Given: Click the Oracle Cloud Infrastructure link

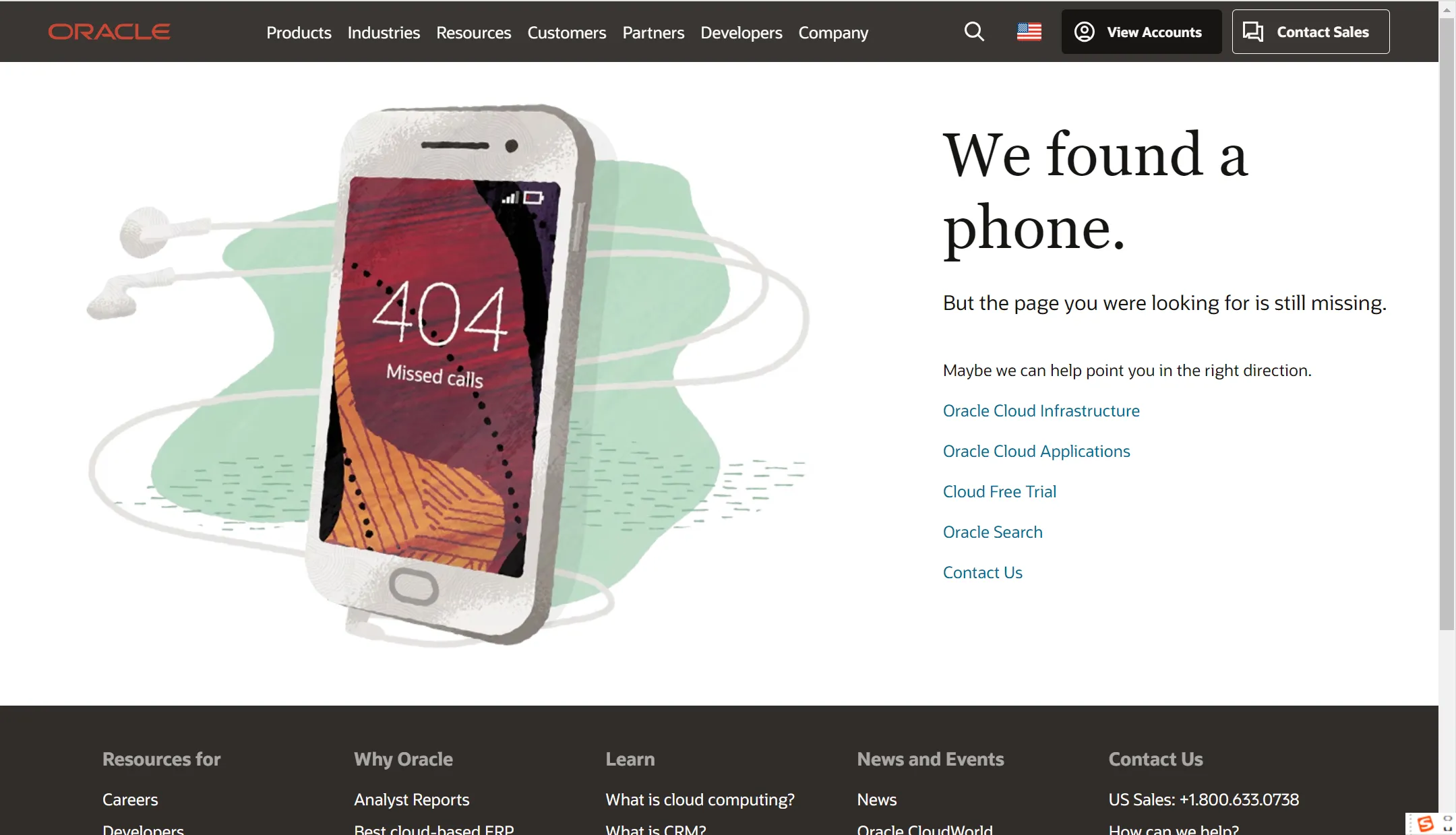Looking at the screenshot, I should coord(1040,410).
